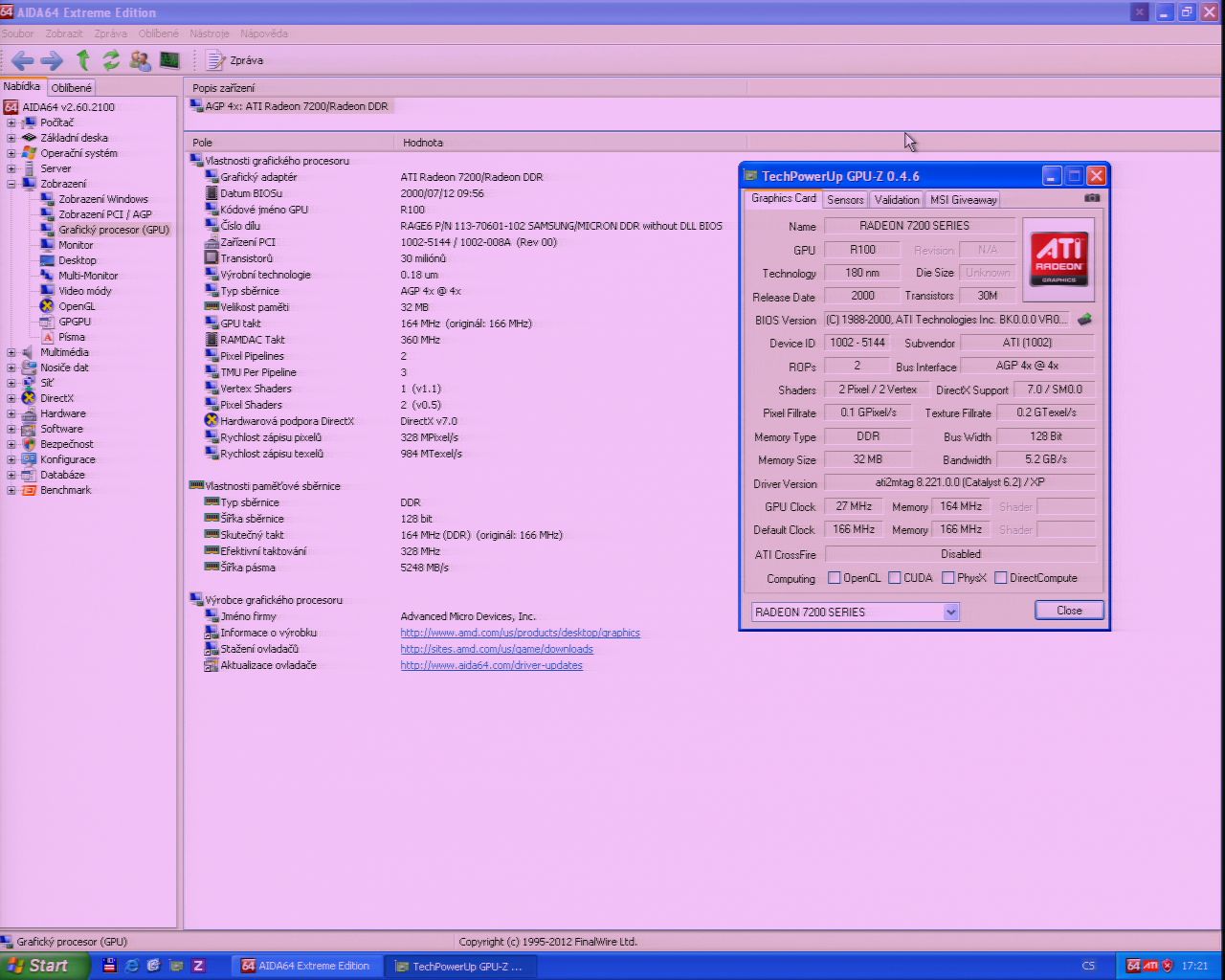Click the BIOS save chip icon
Screen dimensions: 1225x980
coord(1084,320)
